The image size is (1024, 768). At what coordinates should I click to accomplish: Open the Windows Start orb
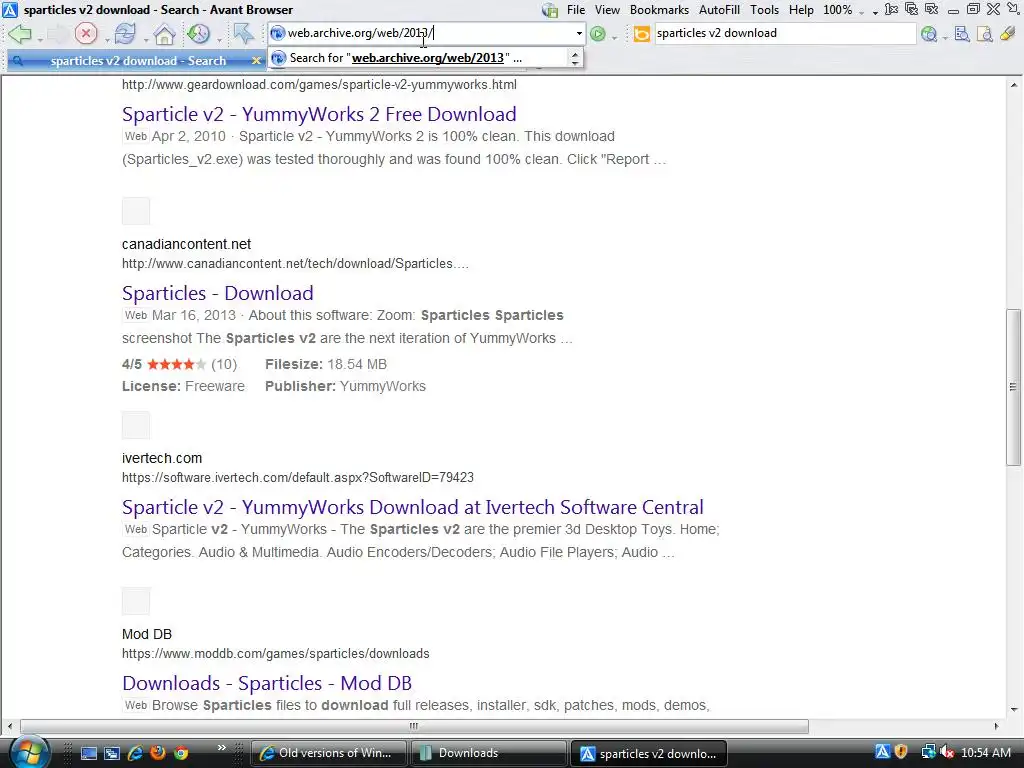point(29,752)
